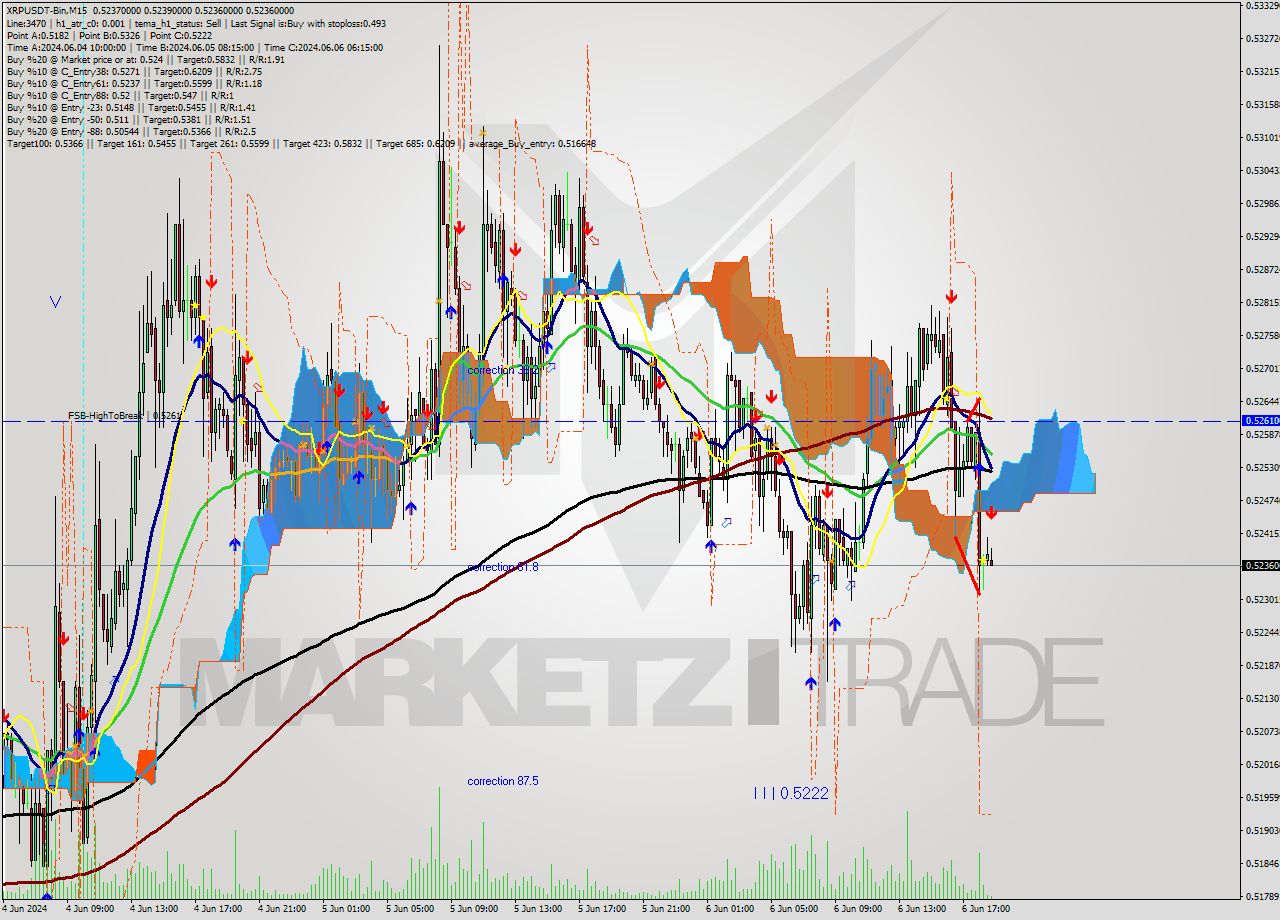Image resolution: width=1280 pixels, height=920 pixels.
Task: Select the 'correction 87.5' label
Action: click(503, 781)
